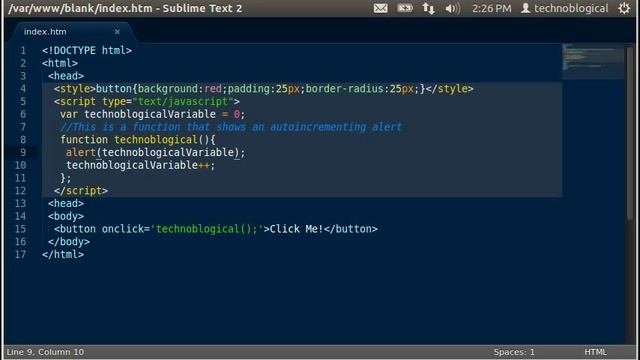This screenshot has width=640, height=360.
Task: Click the minimap code preview
Action: pos(593,61)
